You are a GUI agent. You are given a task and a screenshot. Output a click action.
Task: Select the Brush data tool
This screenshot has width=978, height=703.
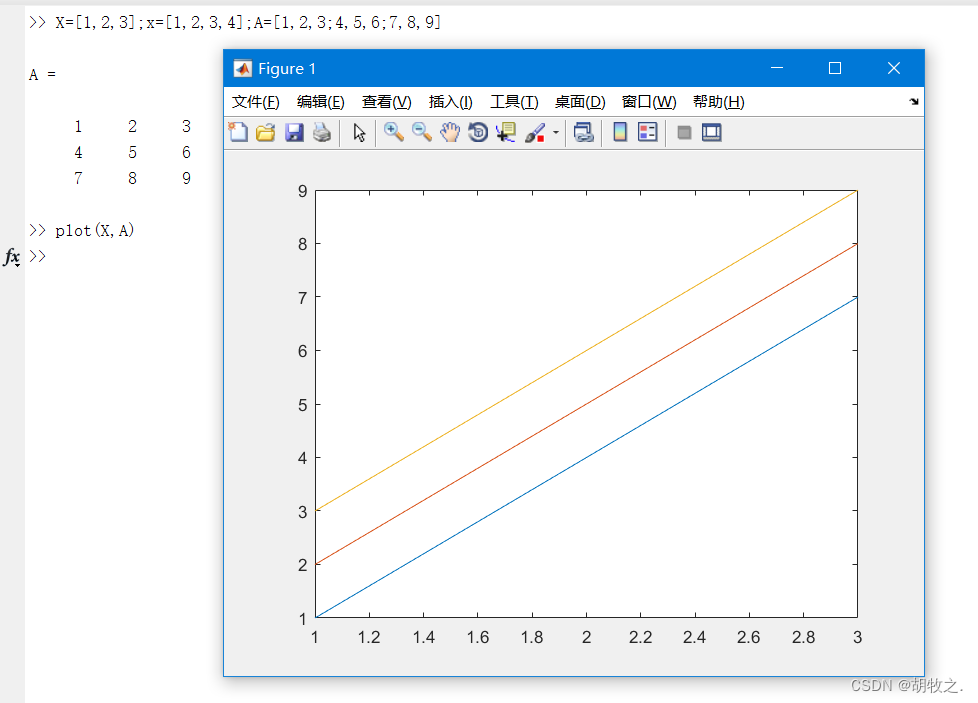(x=535, y=132)
